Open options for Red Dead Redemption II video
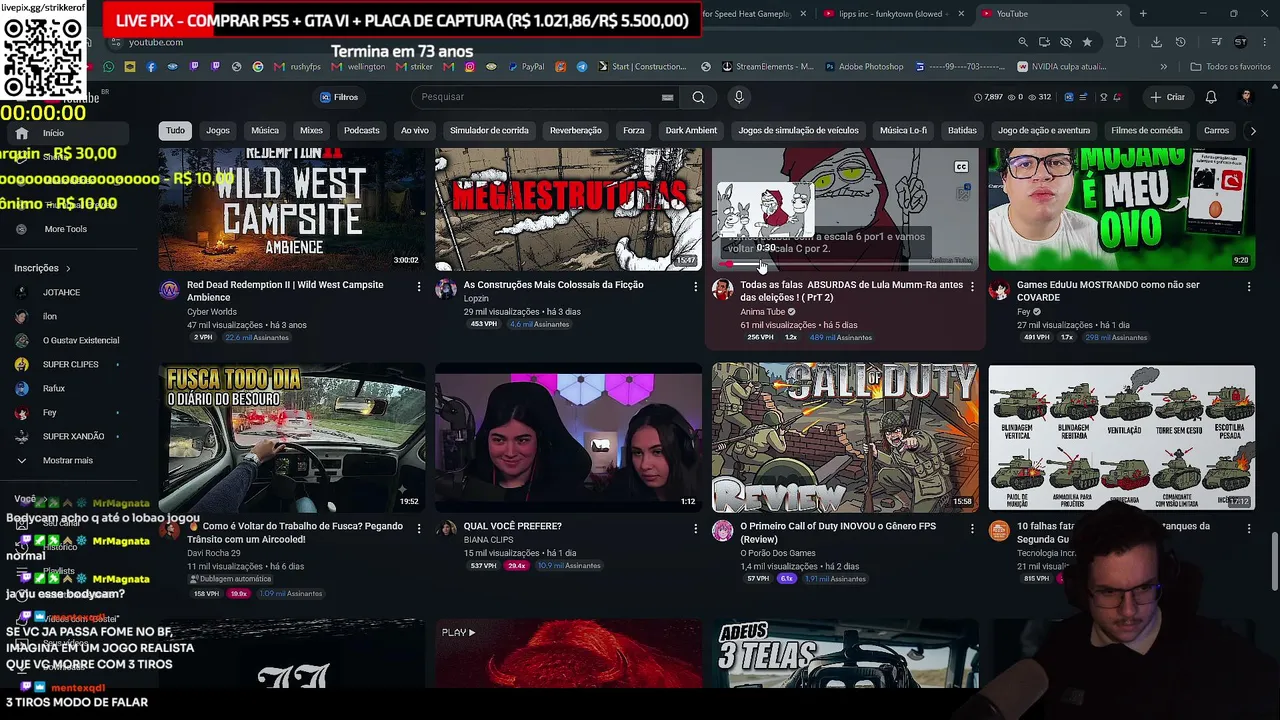The width and height of the screenshot is (1280, 720). [419, 286]
